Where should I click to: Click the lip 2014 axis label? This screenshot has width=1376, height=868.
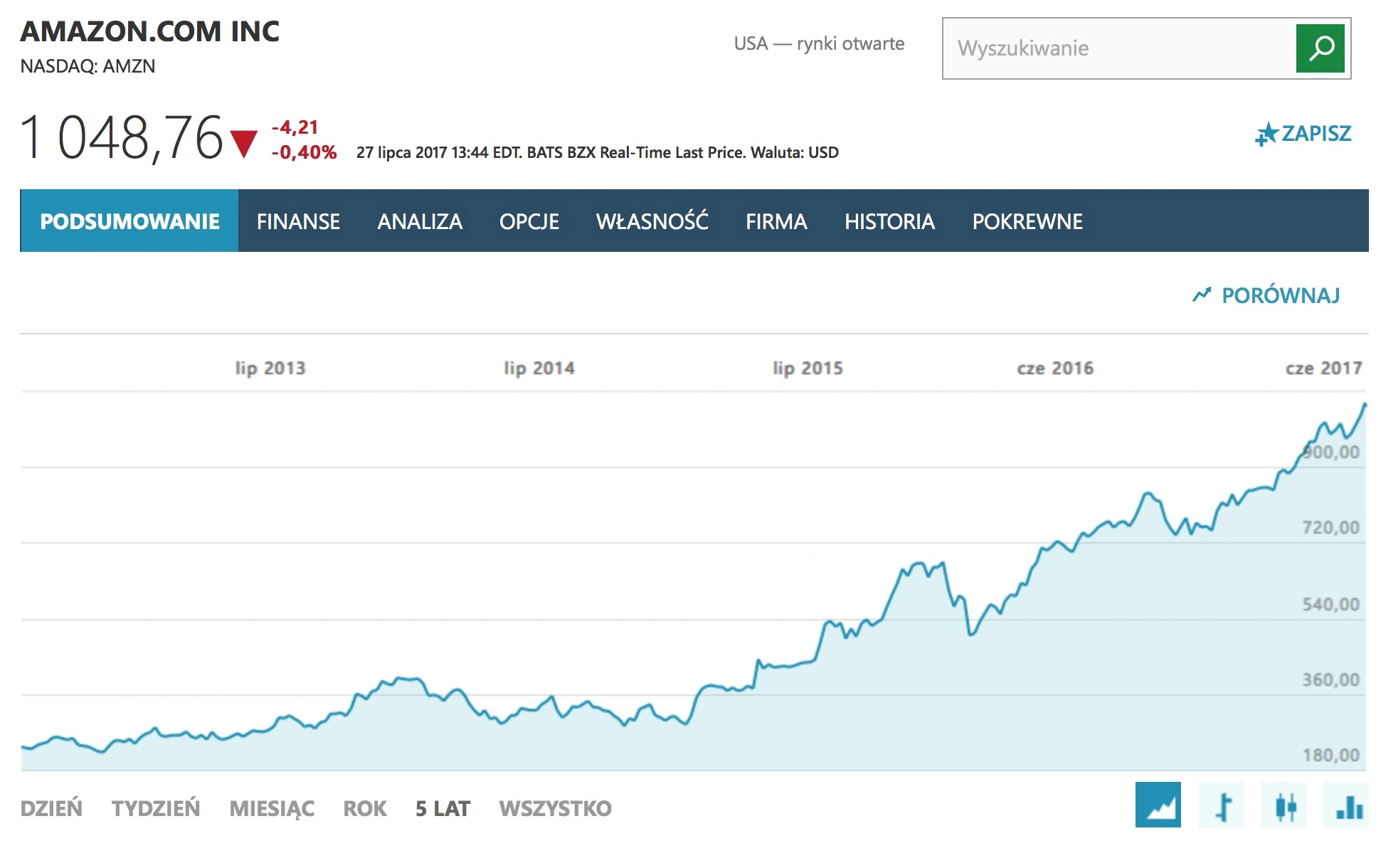point(539,368)
